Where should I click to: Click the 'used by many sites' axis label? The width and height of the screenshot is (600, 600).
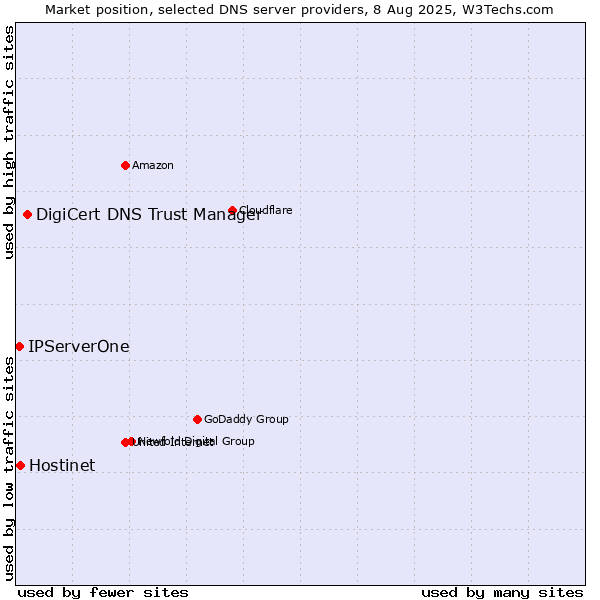pos(502,593)
